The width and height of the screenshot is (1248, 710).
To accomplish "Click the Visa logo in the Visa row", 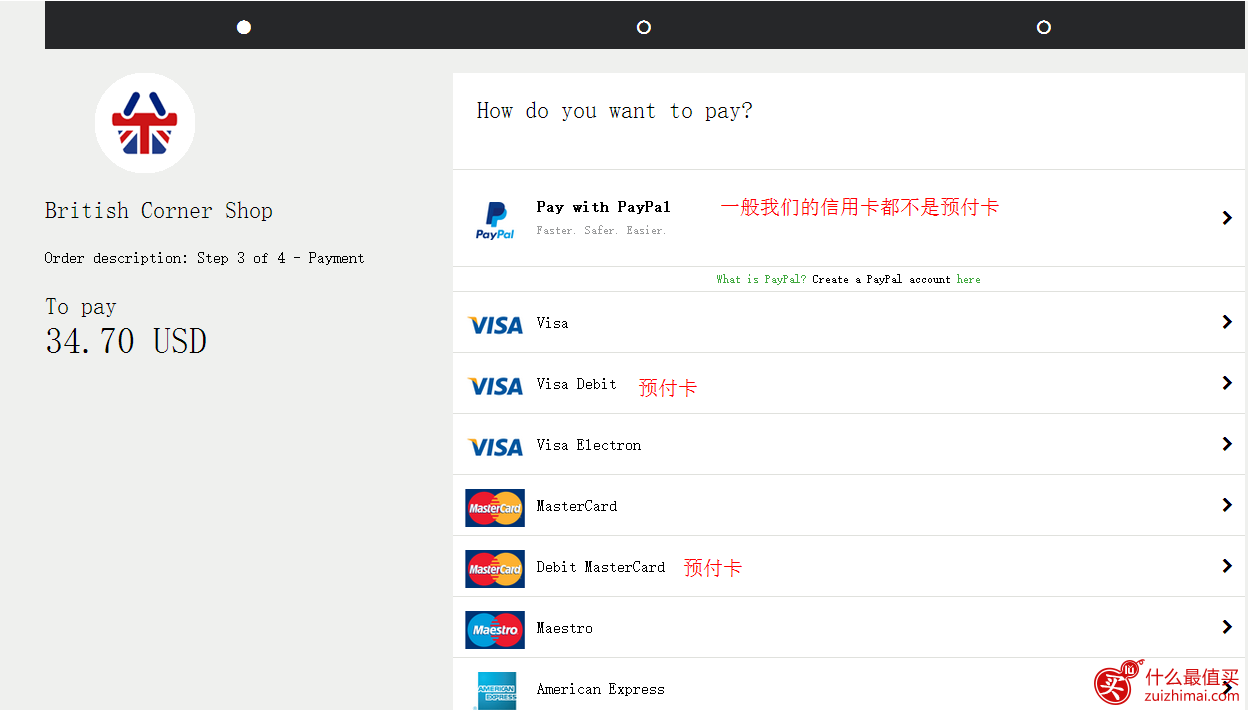I will [x=496, y=325].
